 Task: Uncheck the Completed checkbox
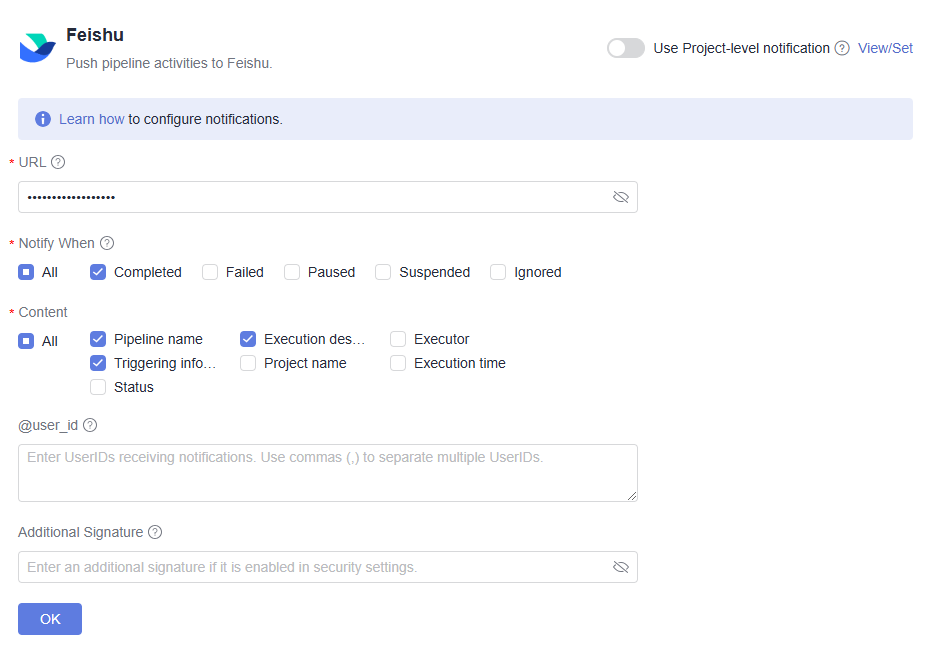[98, 272]
